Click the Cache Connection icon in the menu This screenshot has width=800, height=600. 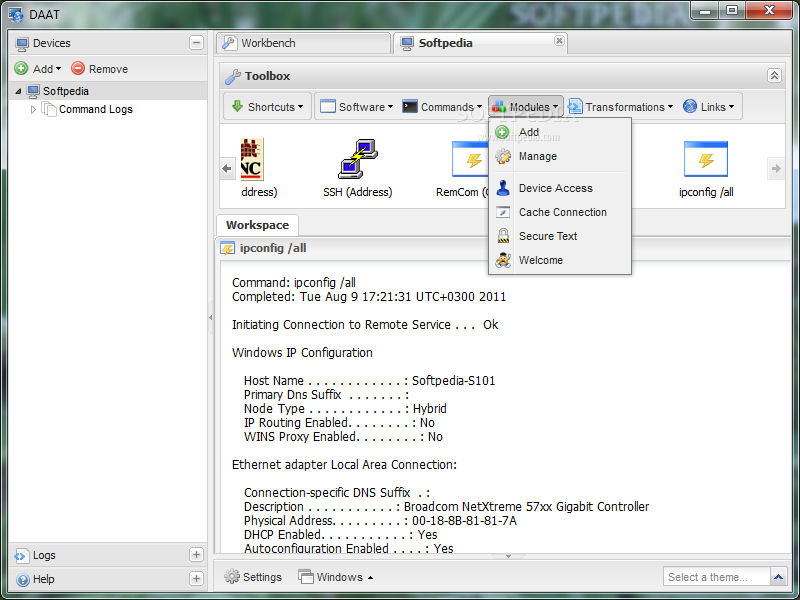point(503,212)
